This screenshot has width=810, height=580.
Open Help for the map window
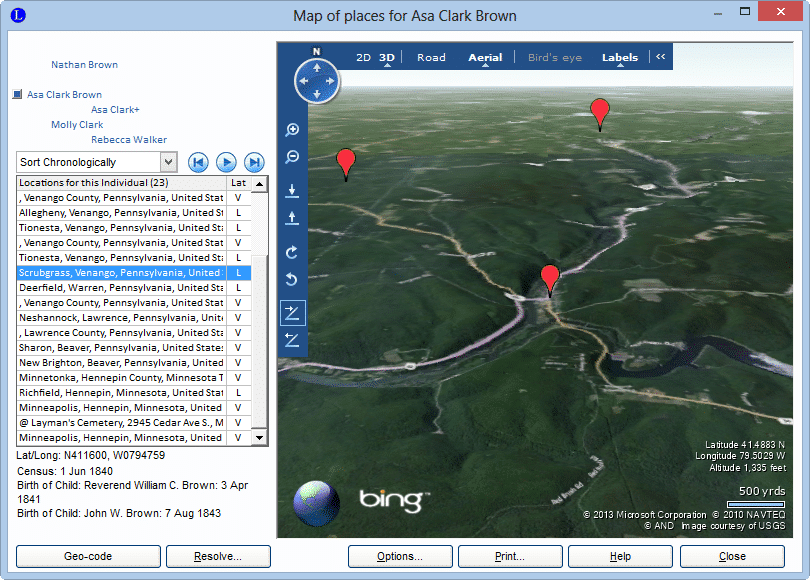(x=620, y=556)
